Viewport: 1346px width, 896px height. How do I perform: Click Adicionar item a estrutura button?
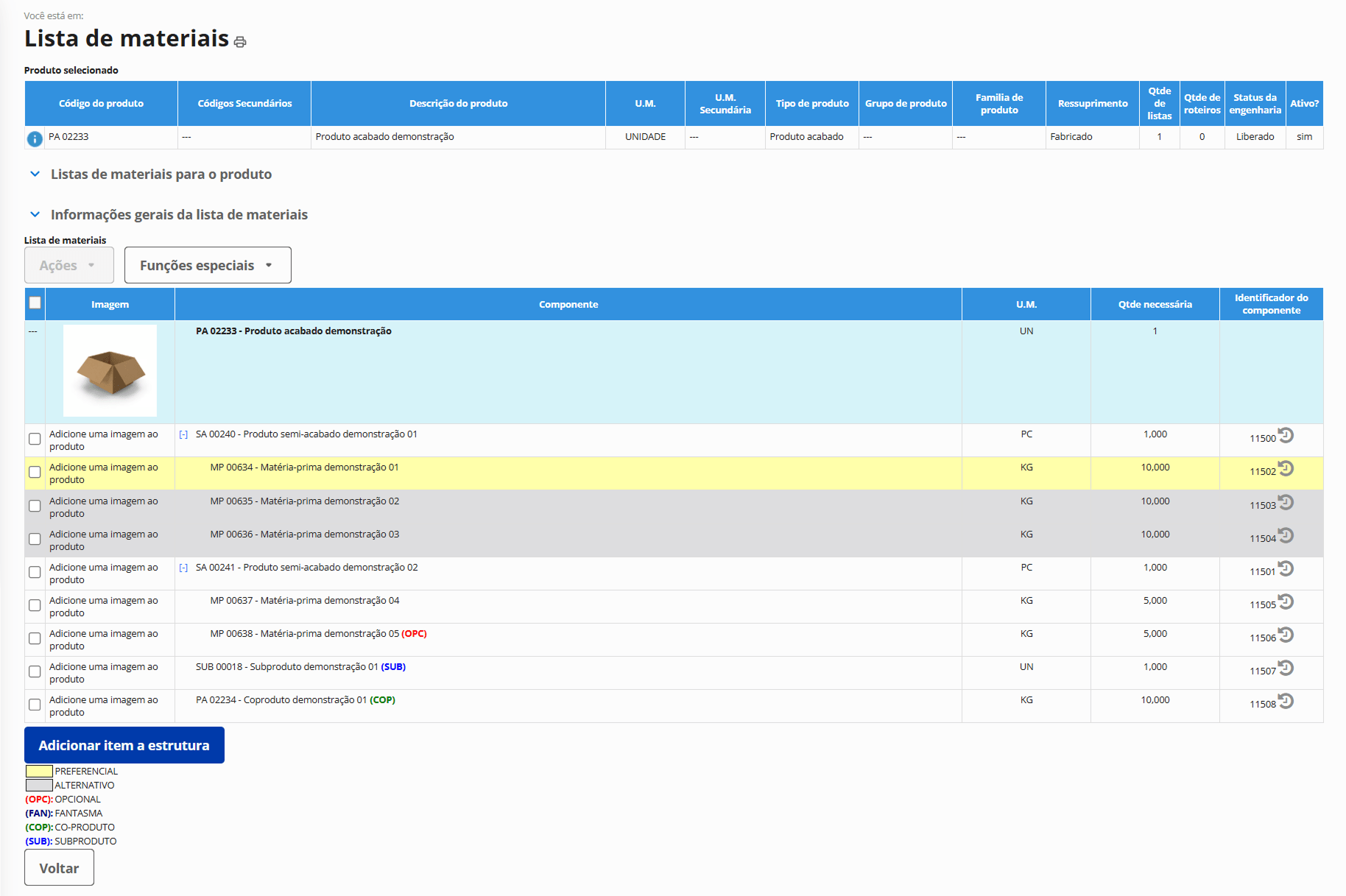(124, 745)
